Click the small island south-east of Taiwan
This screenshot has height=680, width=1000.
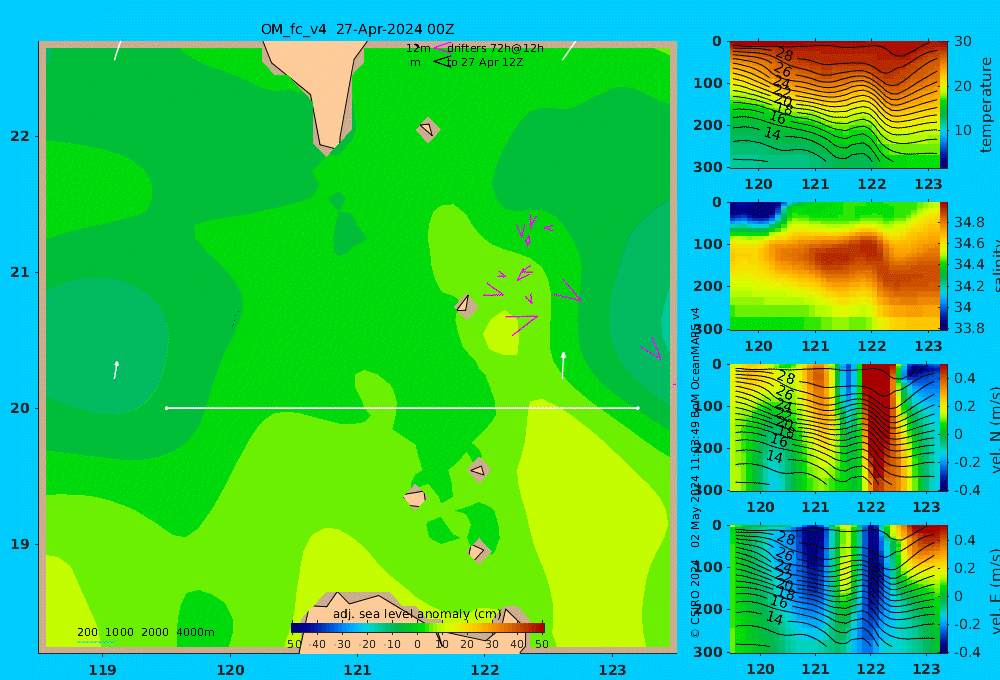428,129
